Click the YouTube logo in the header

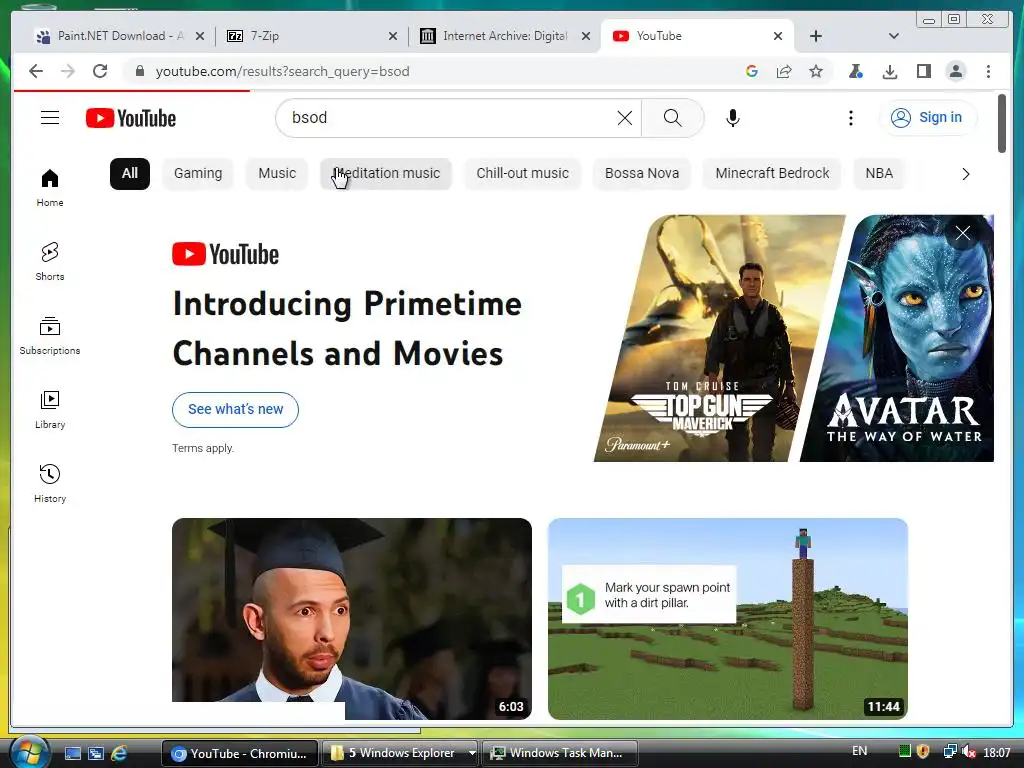[131, 118]
